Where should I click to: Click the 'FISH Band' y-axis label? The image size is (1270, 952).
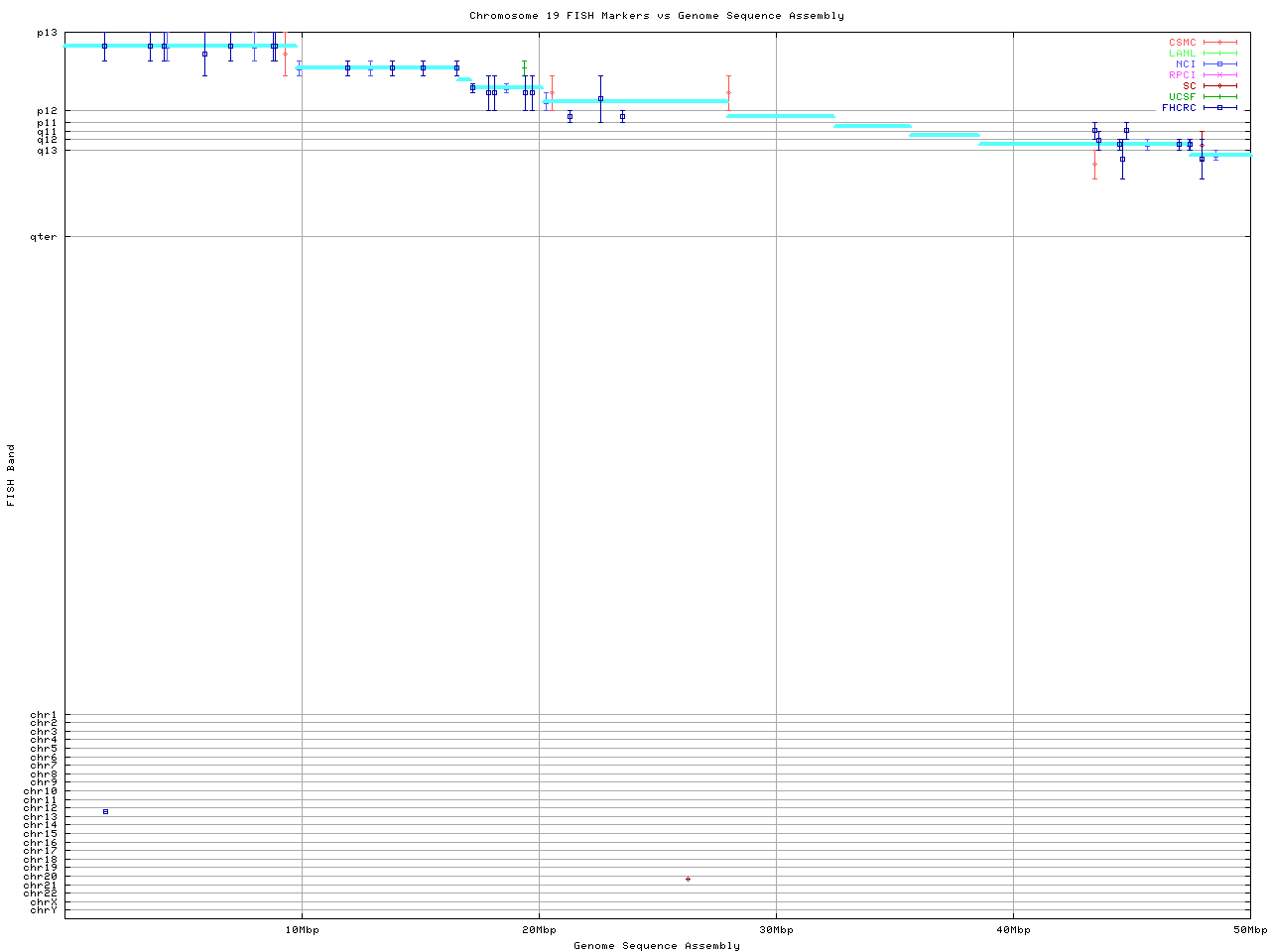coord(11,475)
